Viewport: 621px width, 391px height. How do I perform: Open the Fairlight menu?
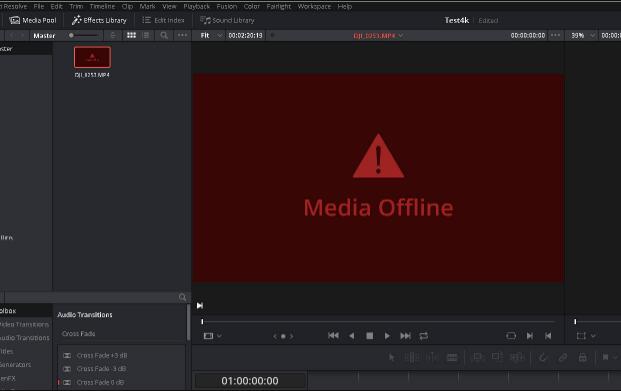[278, 6]
